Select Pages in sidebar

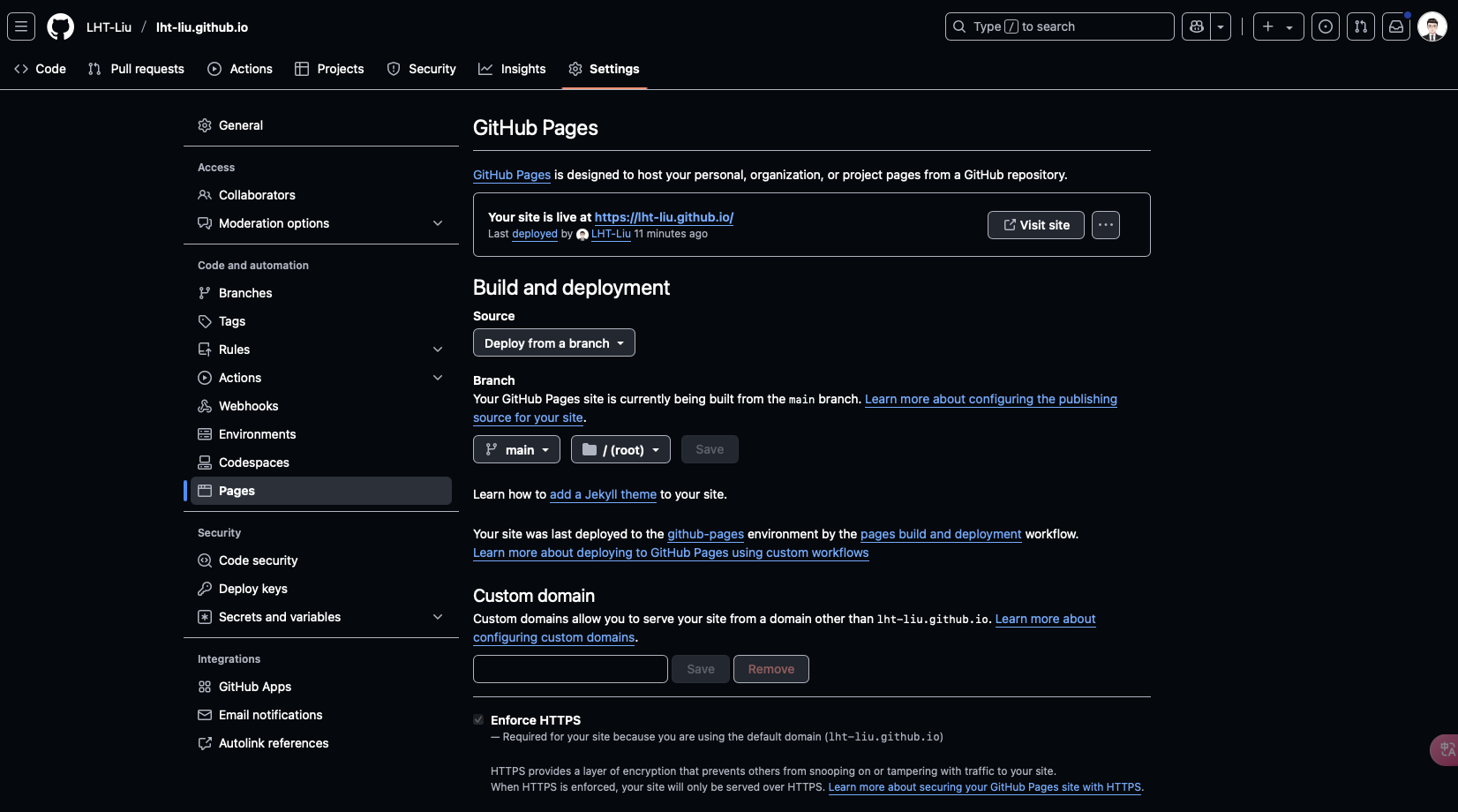pyautogui.click(x=321, y=491)
